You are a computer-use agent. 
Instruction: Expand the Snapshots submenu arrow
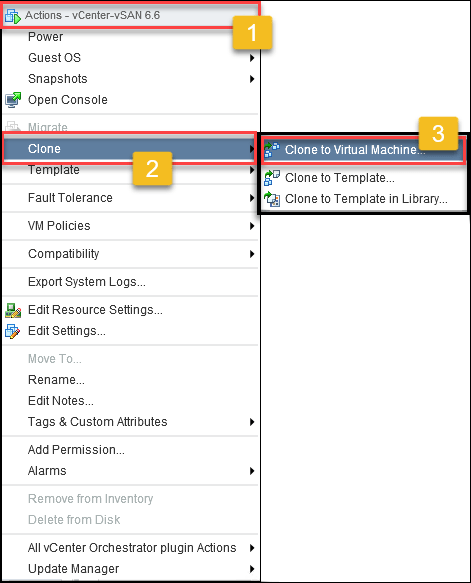pyautogui.click(x=252, y=79)
